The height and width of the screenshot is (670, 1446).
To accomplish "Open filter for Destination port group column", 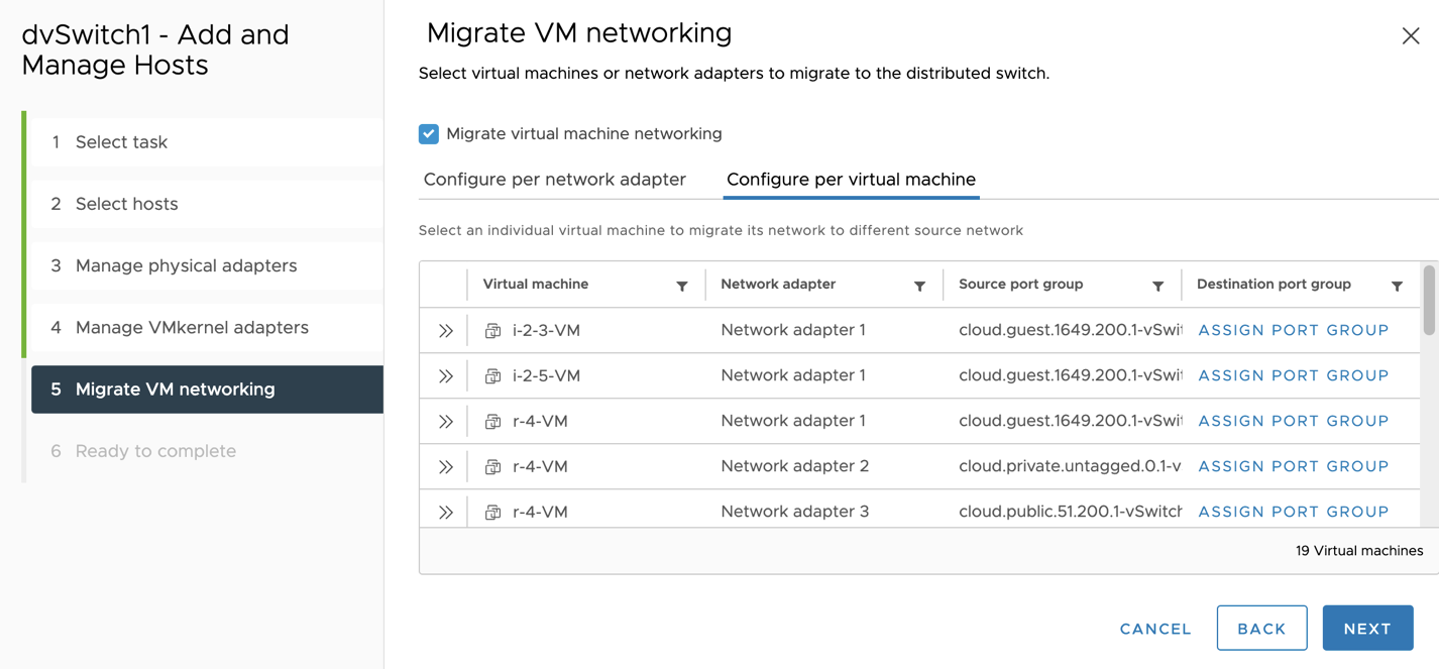I will coord(1397,286).
